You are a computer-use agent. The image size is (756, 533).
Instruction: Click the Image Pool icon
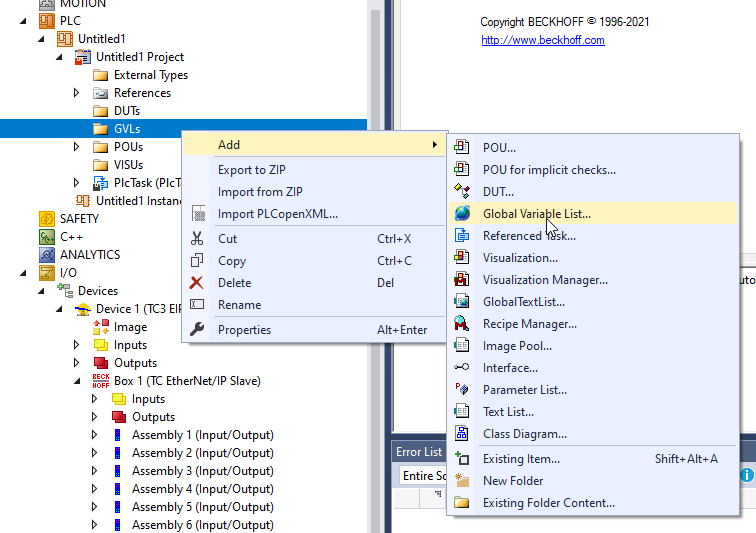click(x=461, y=345)
